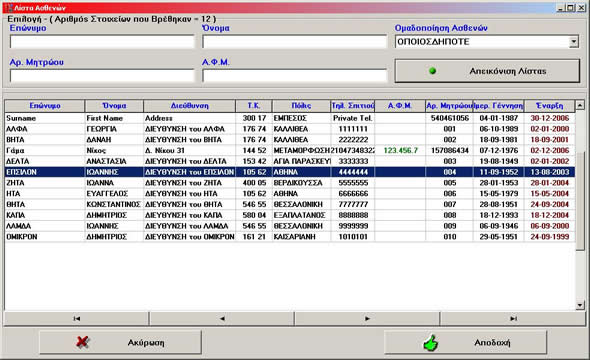Select the Surname sample row
Screen dimensions: 590x360
(290, 118)
